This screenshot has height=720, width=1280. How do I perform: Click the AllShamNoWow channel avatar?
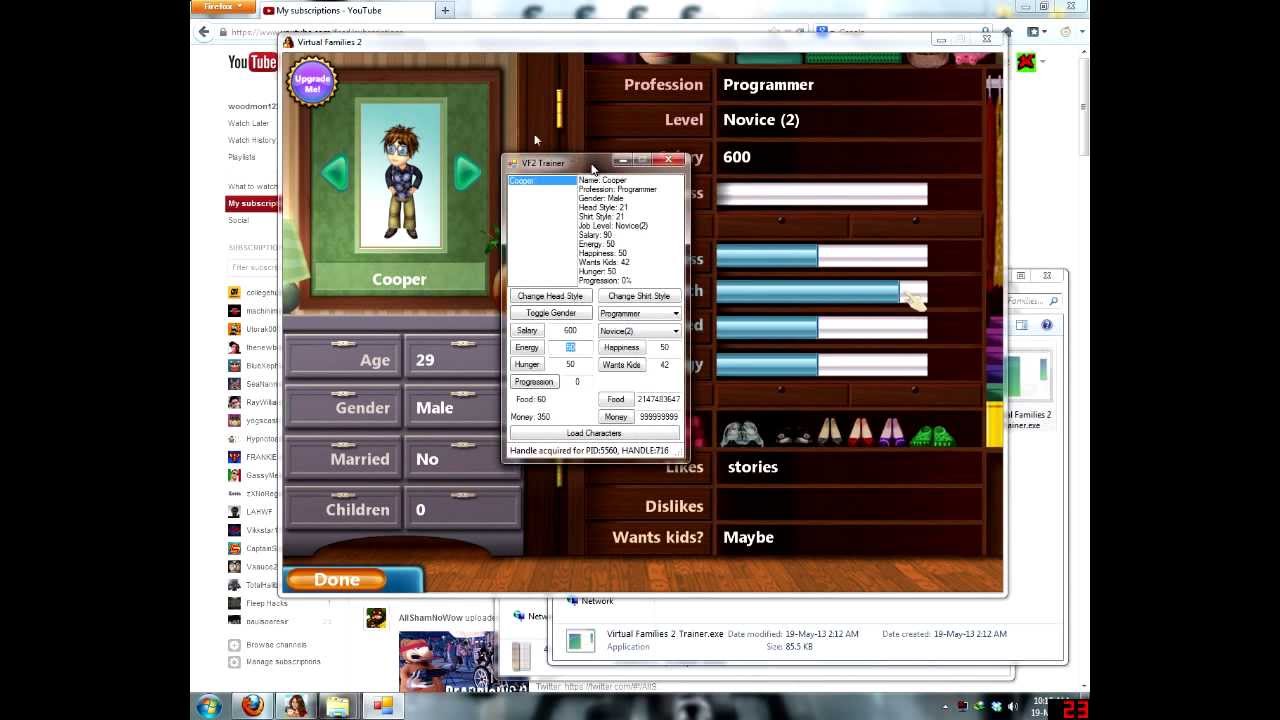pos(376,618)
